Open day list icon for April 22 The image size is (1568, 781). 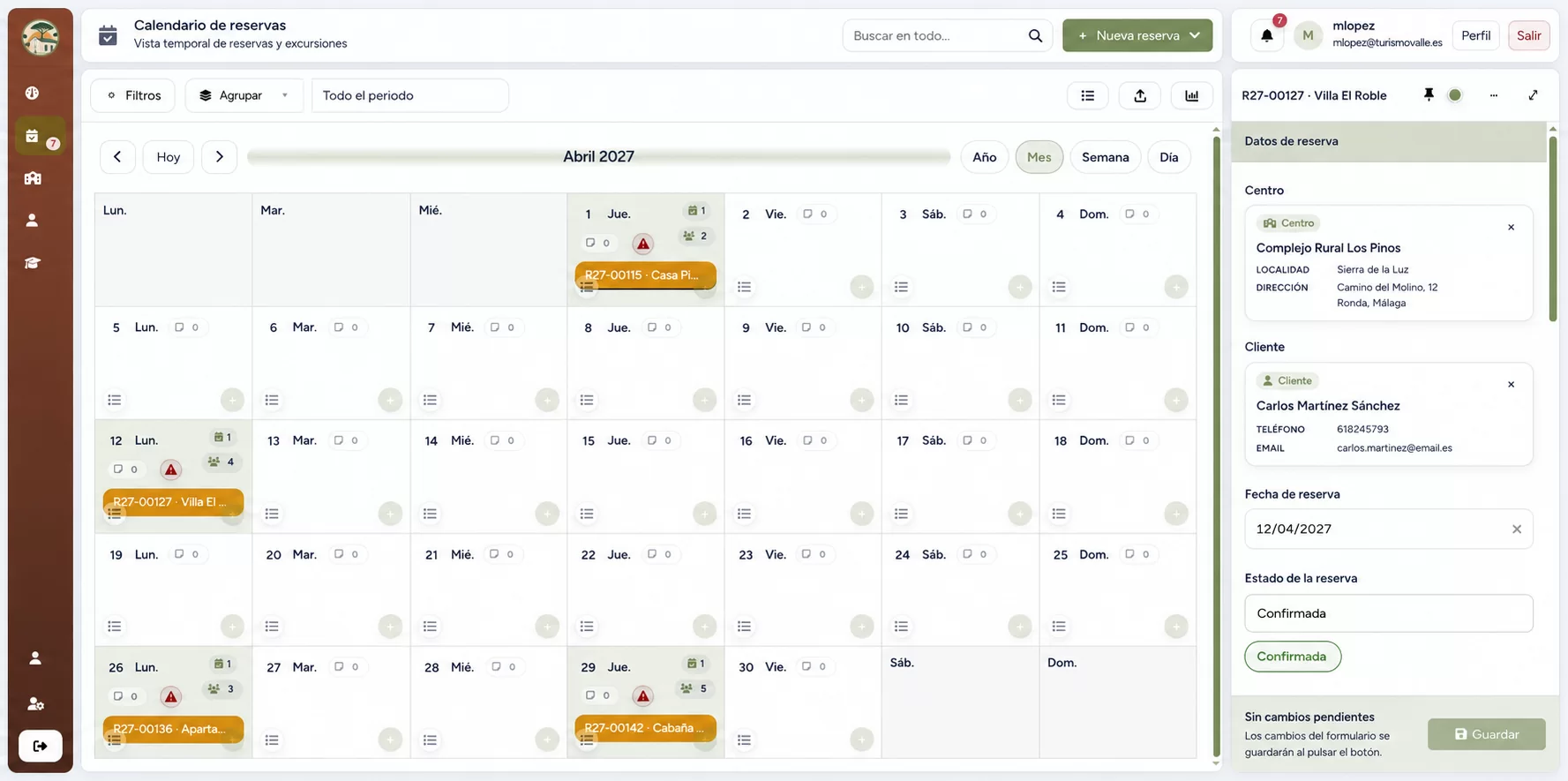point(587,627)
